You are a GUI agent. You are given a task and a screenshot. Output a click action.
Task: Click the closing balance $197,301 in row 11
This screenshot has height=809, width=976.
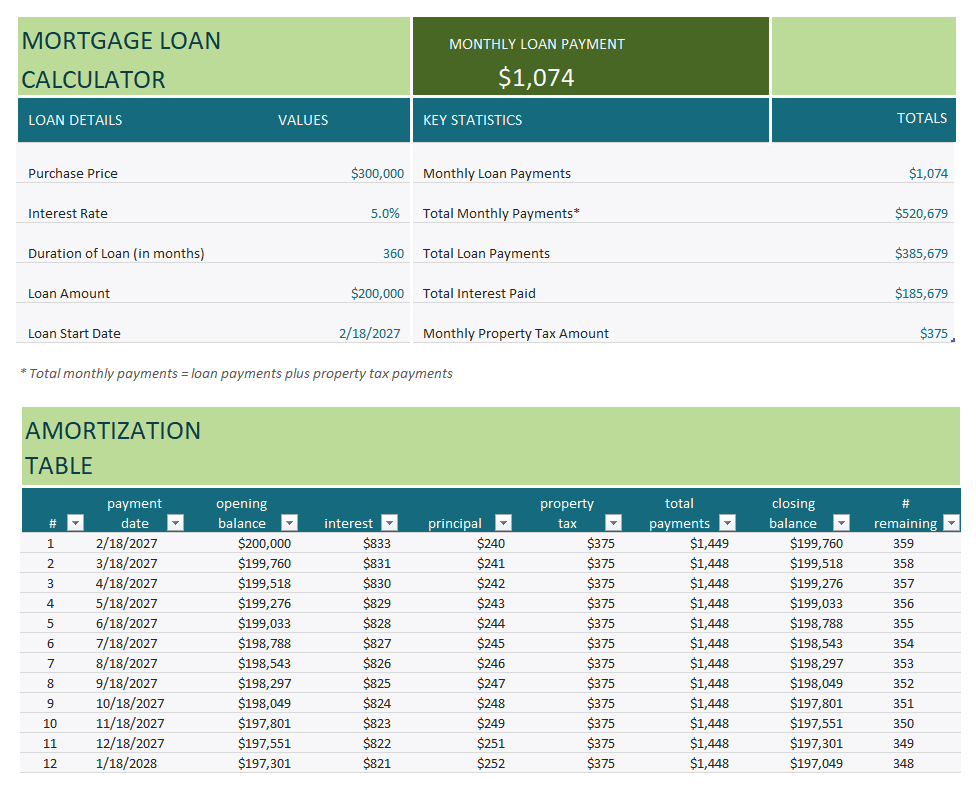[x=817, y=743]
